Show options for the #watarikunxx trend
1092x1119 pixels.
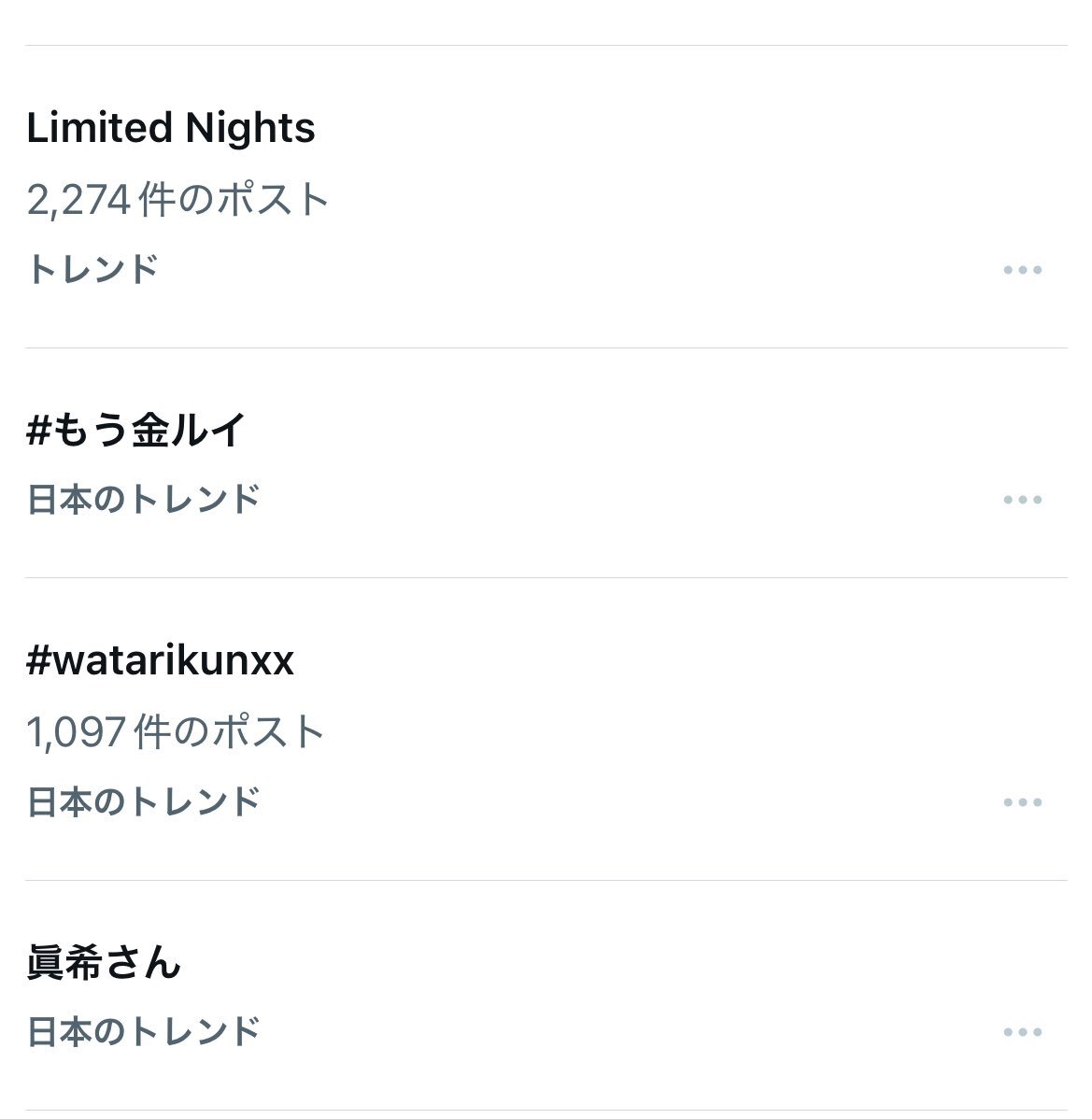tap(1022, 802)
